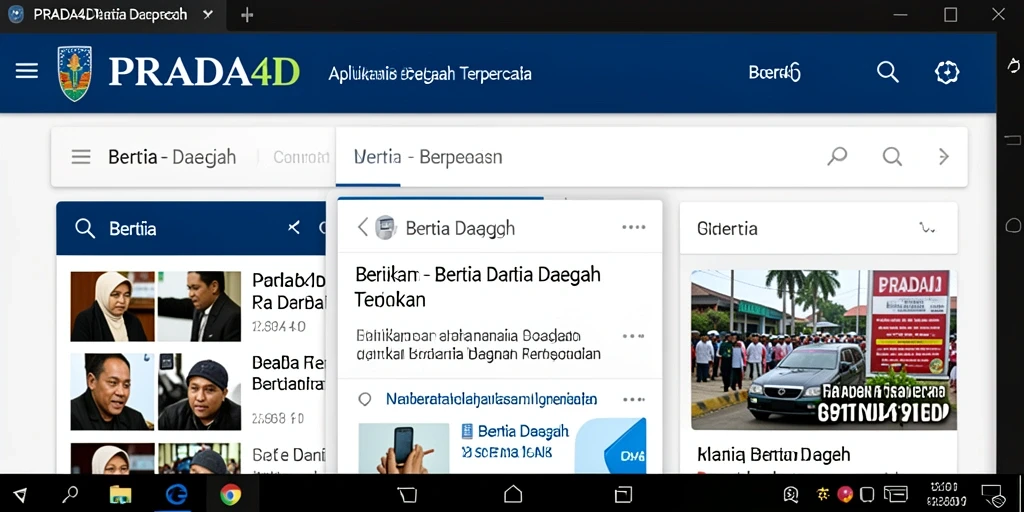Click the Bertia Daegah card title
Image resolution: width=1024 pixels, height=512 pixels.
(x=523, y=431)
